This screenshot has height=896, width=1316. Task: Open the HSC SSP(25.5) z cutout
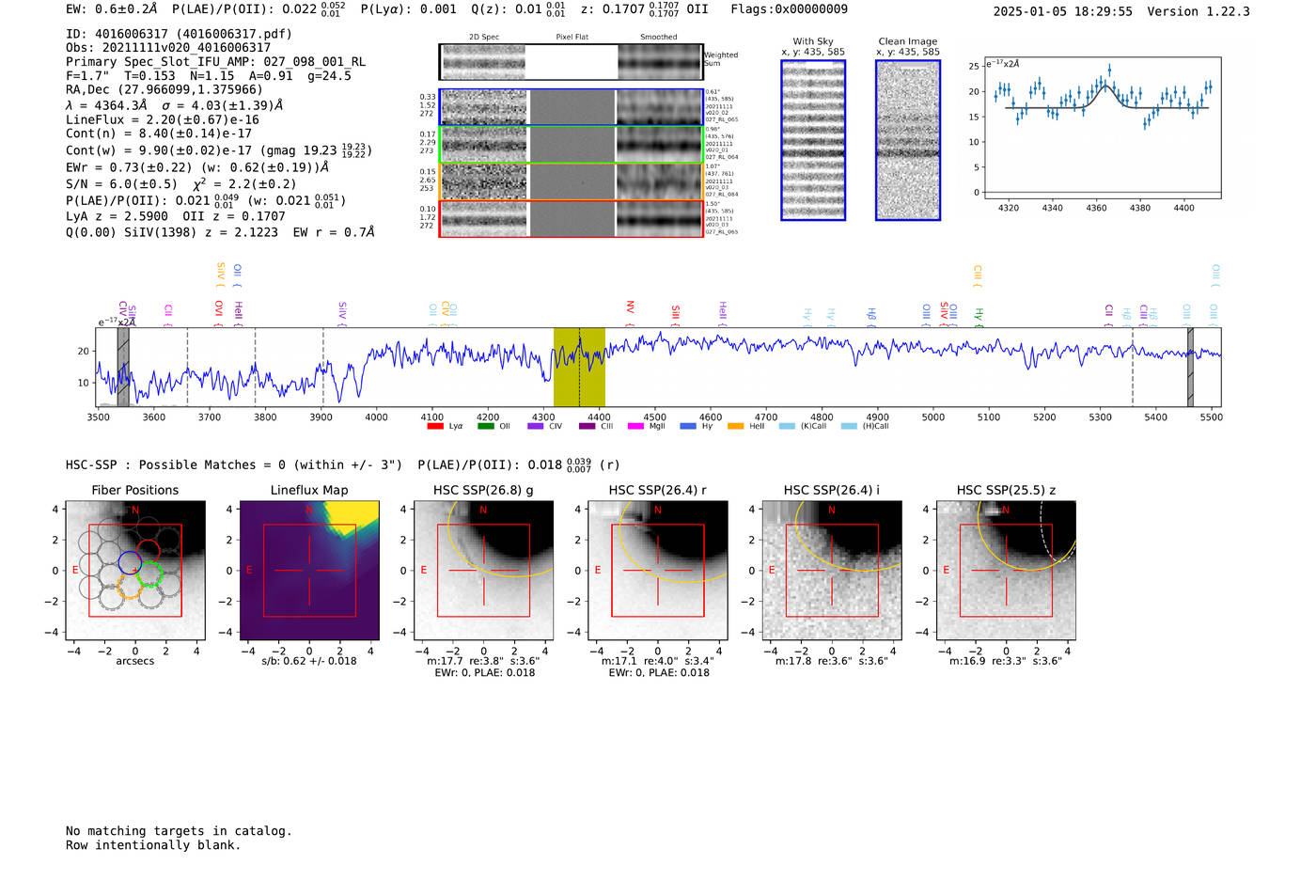point(1006,571)
